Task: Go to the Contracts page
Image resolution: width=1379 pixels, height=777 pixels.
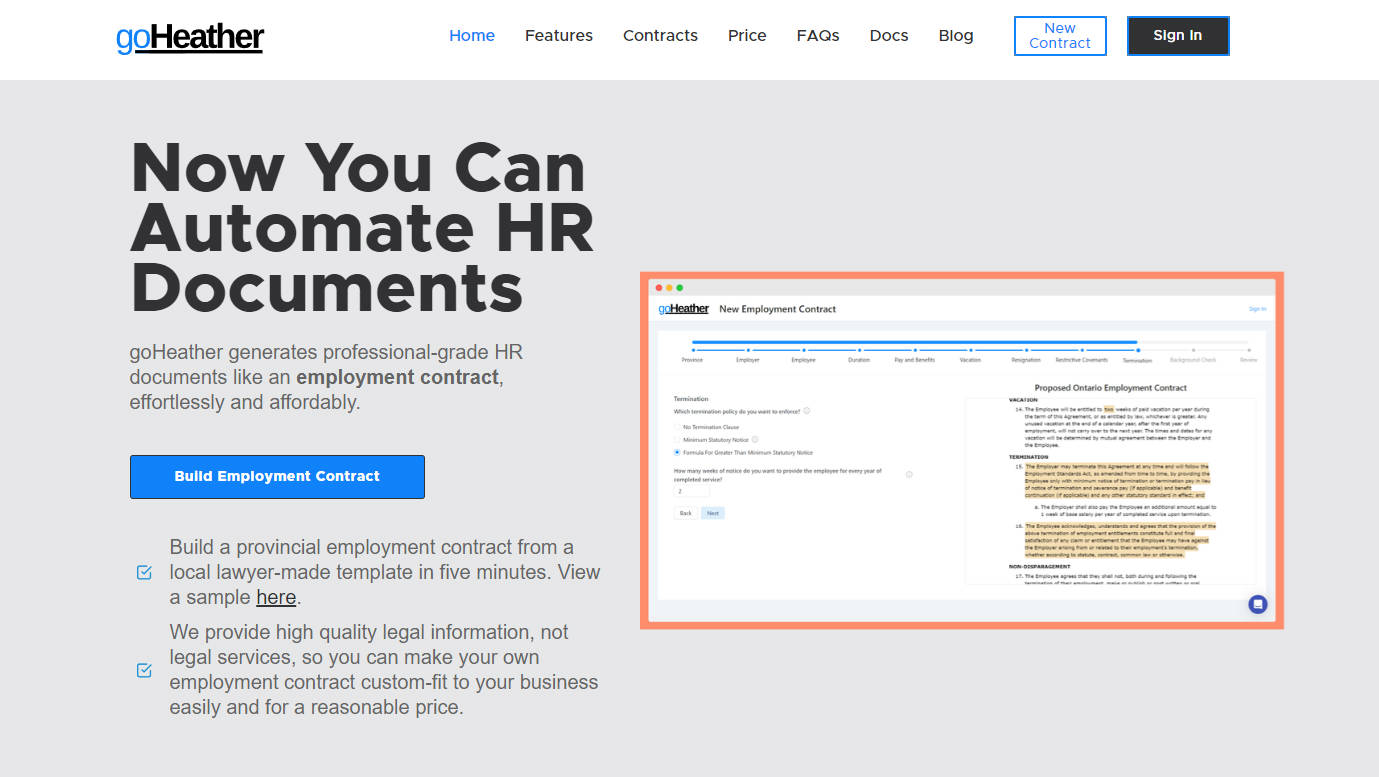Action: coord(660,36)
